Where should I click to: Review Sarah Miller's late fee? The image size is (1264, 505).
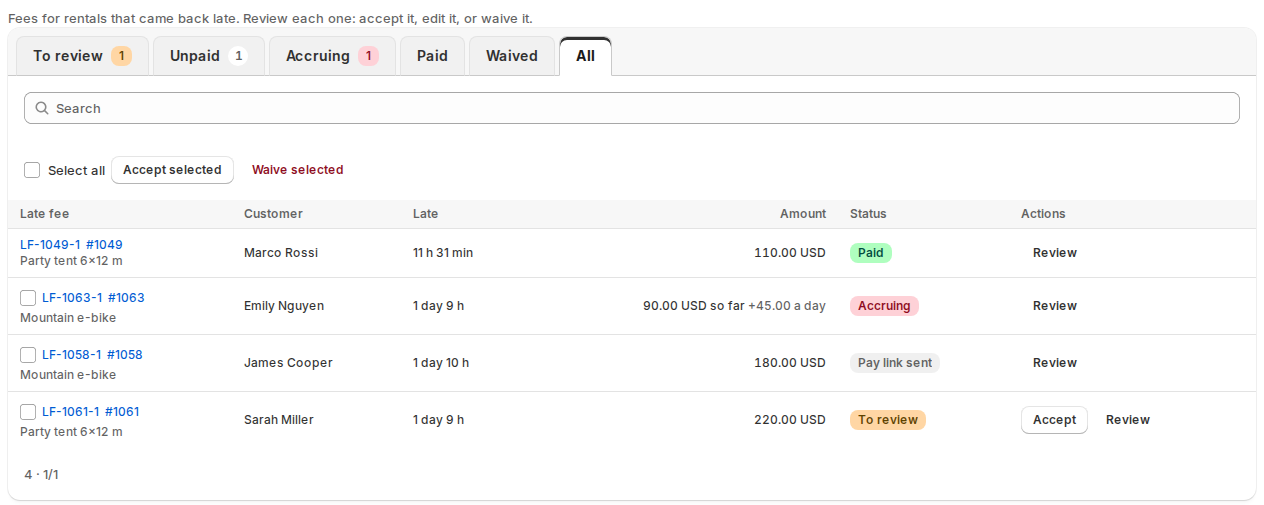1128,420
